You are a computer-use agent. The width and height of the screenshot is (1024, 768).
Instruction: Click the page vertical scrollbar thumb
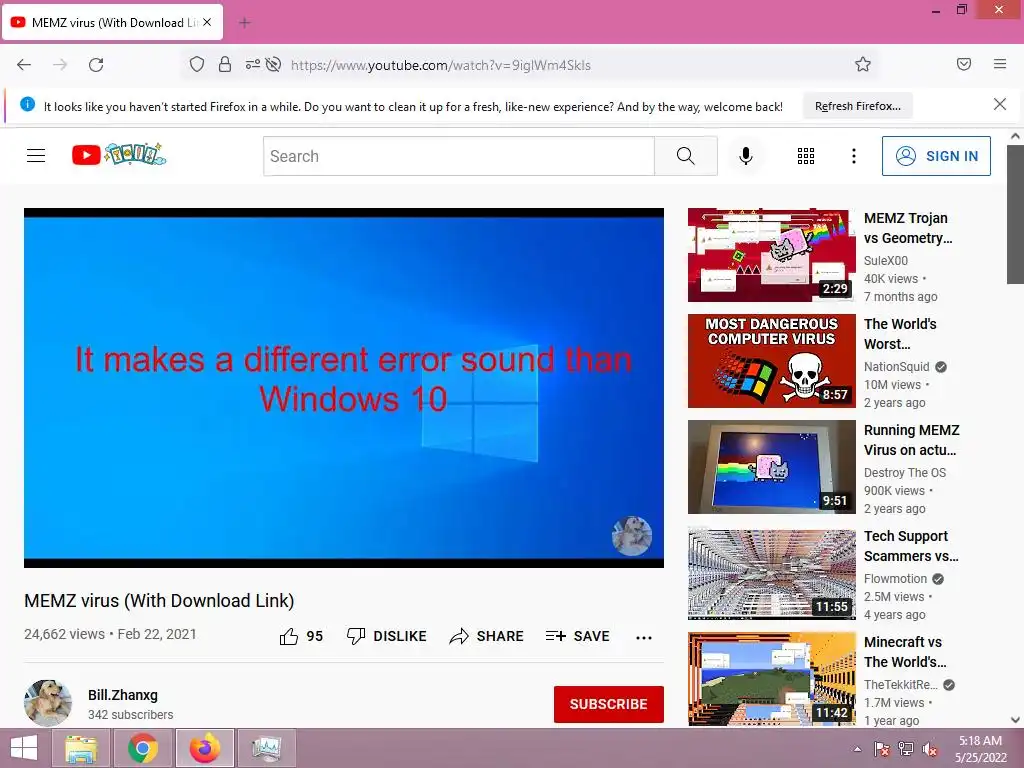point(1015,214)
